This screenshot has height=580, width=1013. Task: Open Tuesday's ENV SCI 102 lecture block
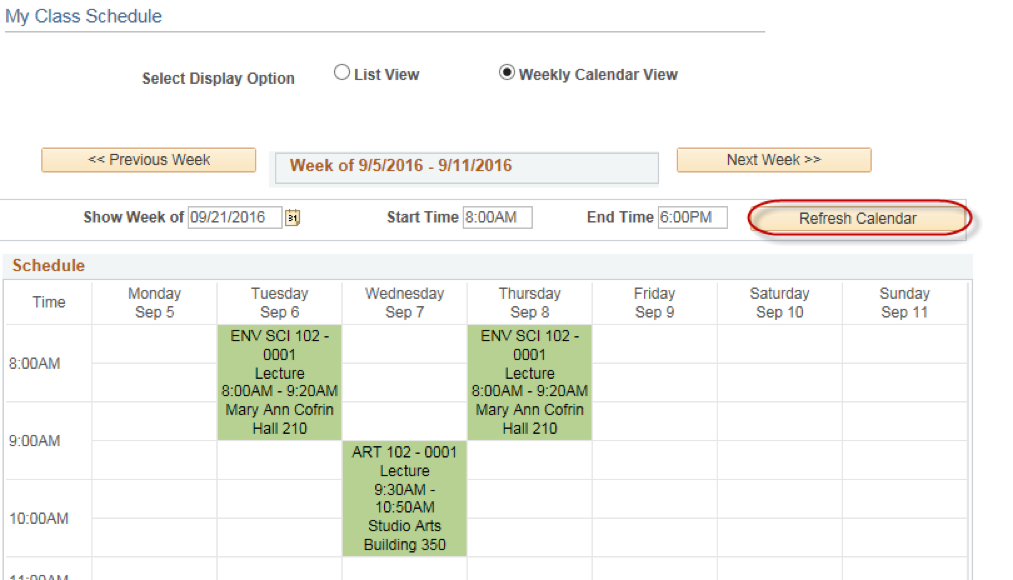[279, 382]
